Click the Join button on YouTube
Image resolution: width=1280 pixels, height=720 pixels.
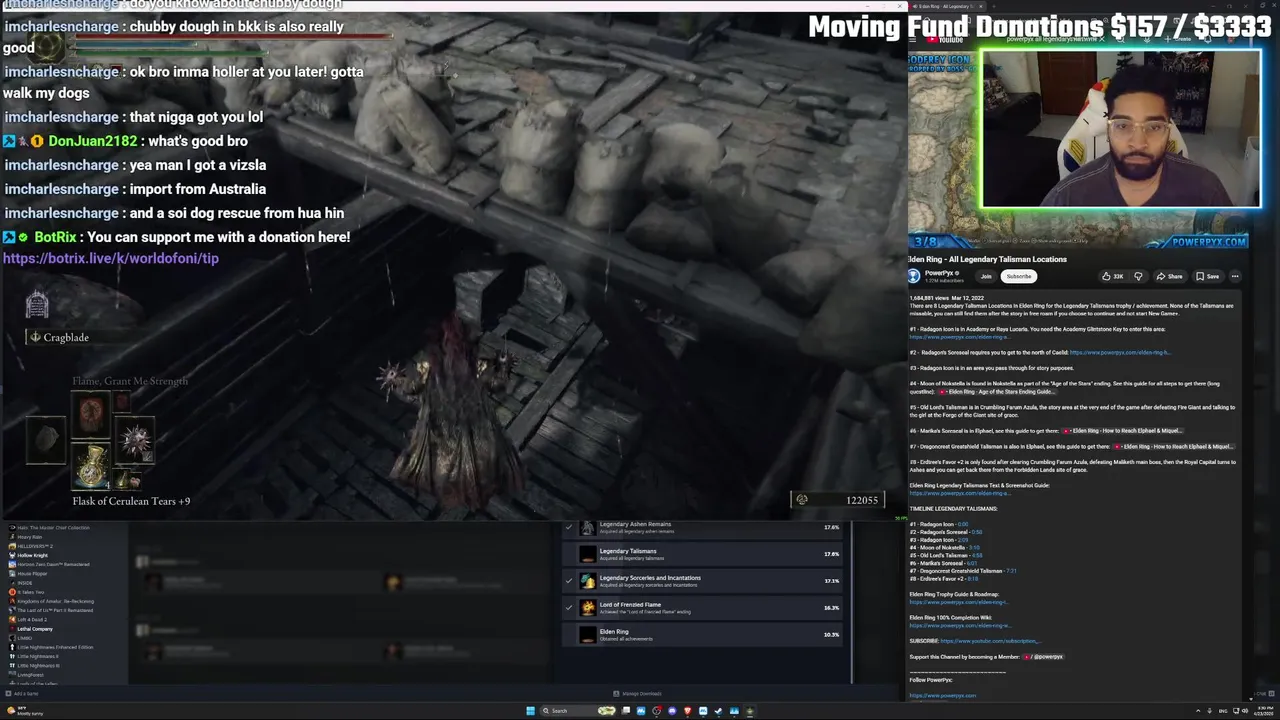pos(986,276)
